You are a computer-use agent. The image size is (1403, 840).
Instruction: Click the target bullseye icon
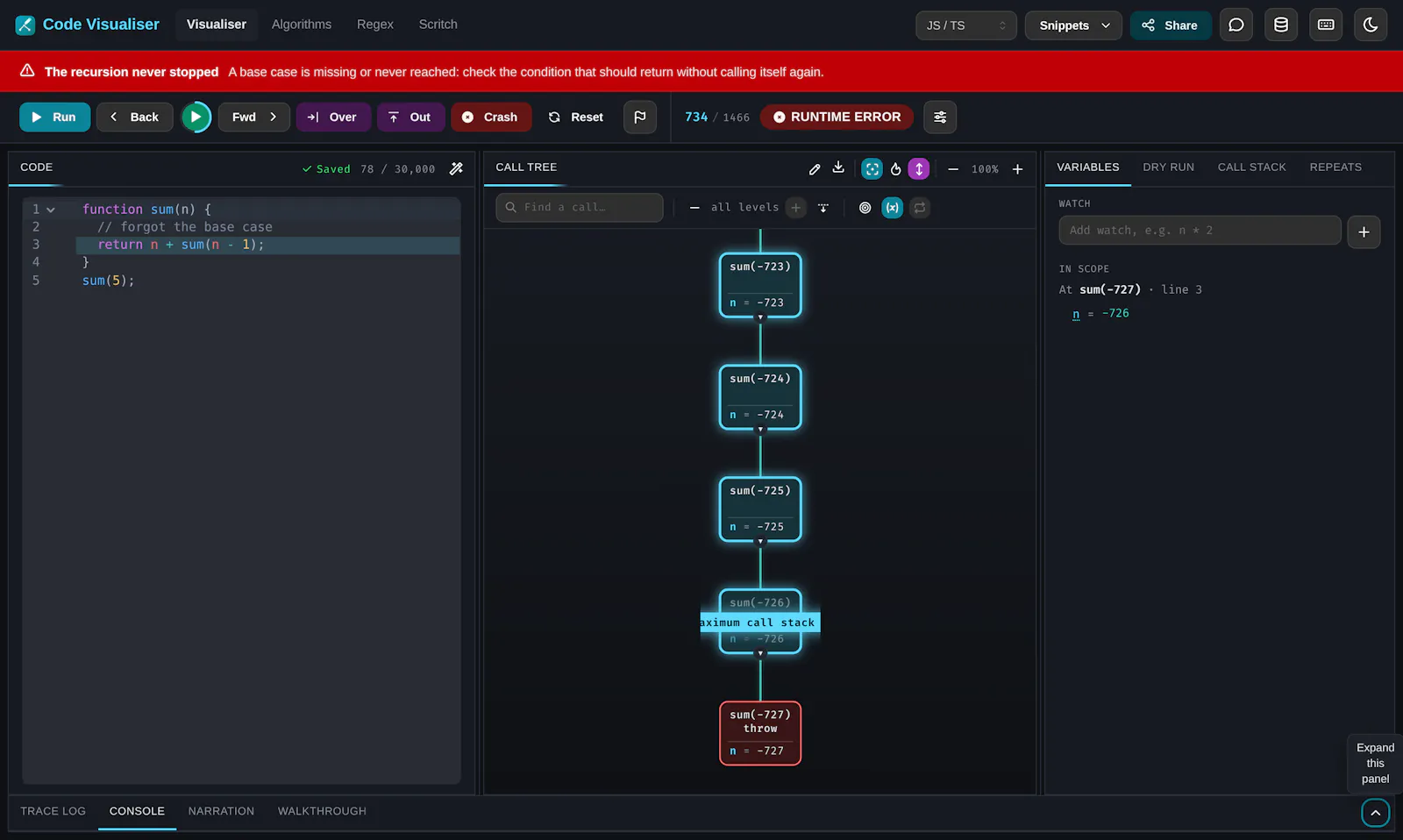click(865, 208)
